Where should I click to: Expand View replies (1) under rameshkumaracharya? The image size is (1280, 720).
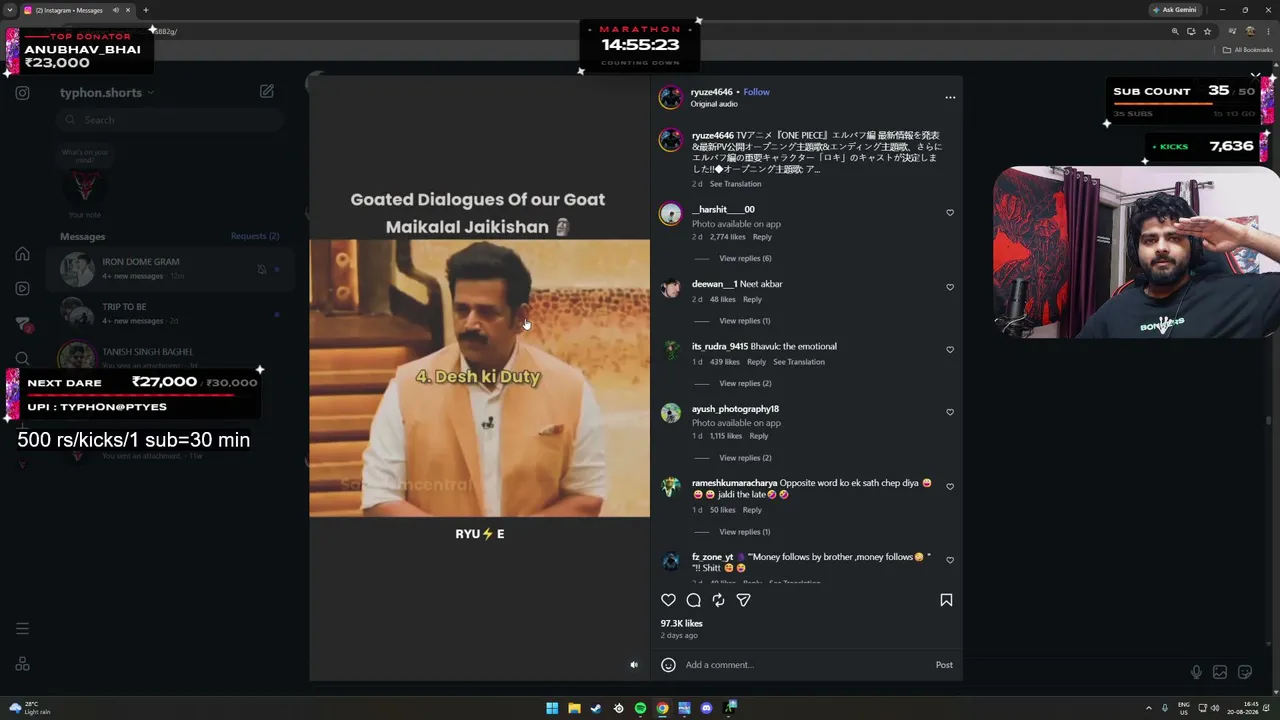(x=745, y=532)
